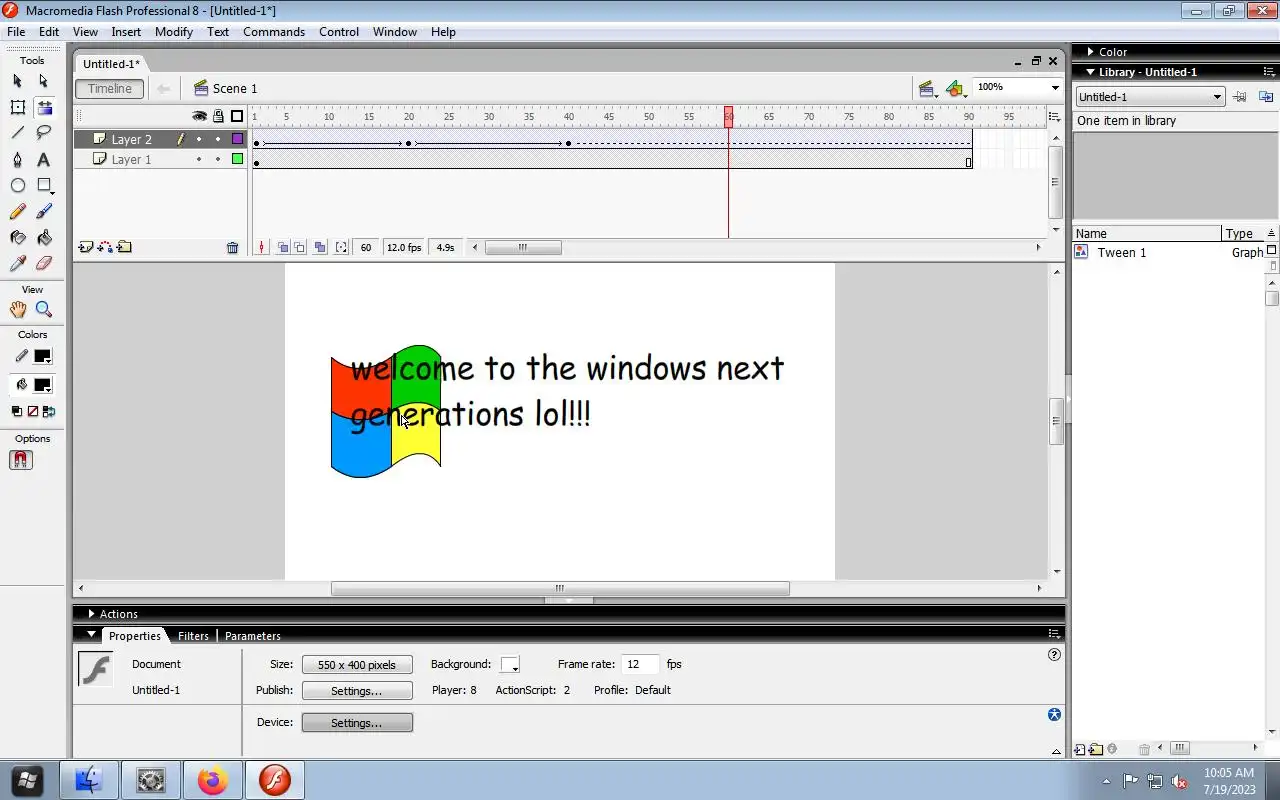Open the Insert menu
The width and height of the screenshot is (1280, 800).
pos(126,32)
